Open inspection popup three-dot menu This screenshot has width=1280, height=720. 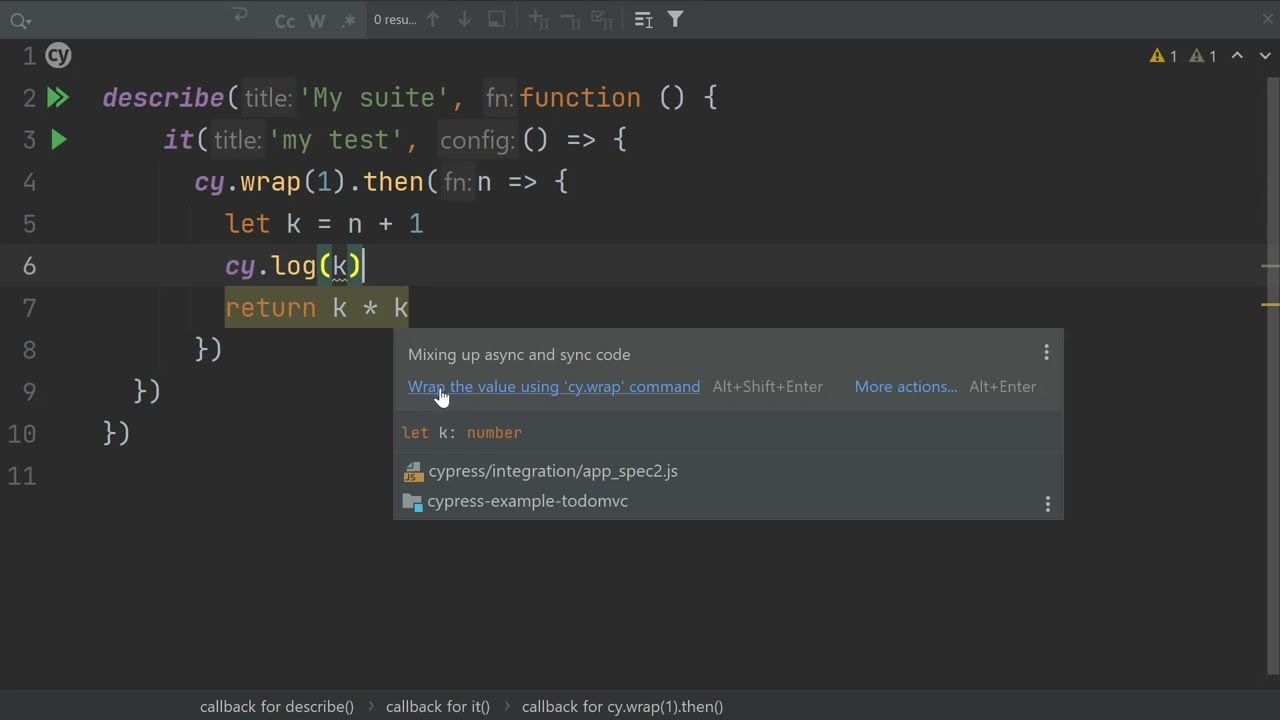coord(1046,353)
